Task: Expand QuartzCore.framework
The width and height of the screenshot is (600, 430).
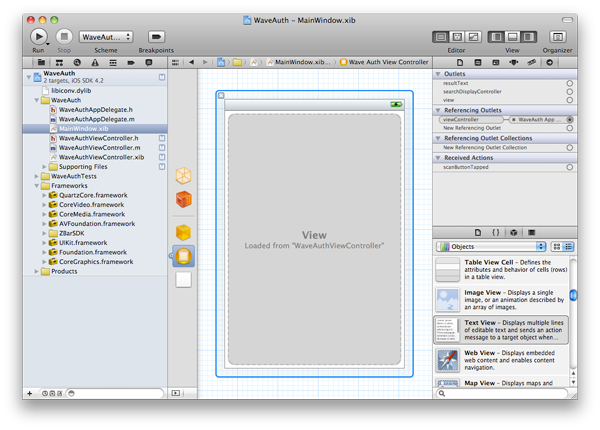Action: pyautogui.click(x=44, y=195)
